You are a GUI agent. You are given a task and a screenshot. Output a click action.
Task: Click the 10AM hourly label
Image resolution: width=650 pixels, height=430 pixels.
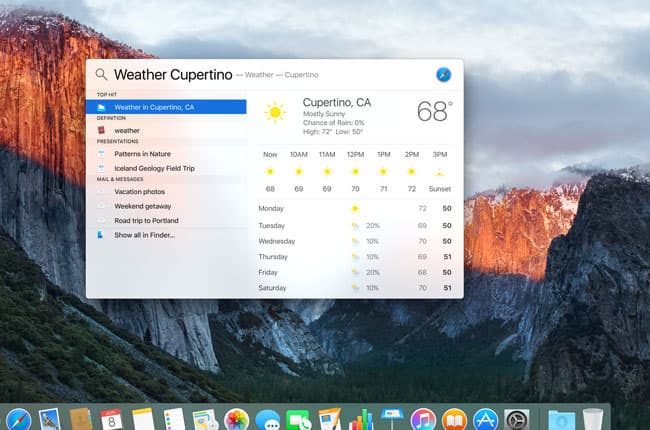pyautogui.click(x=298, y=154)
